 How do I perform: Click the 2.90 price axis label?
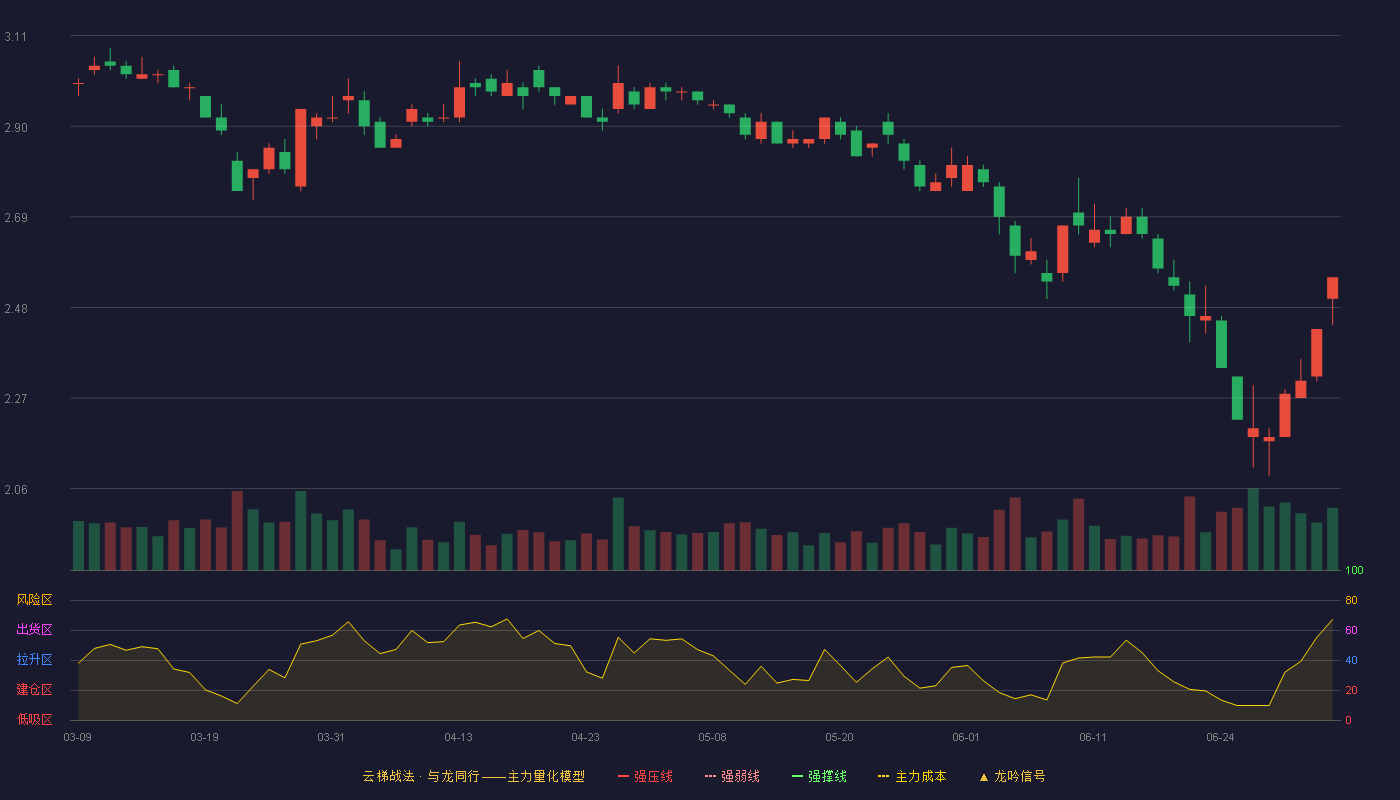(x=15, y=128)
